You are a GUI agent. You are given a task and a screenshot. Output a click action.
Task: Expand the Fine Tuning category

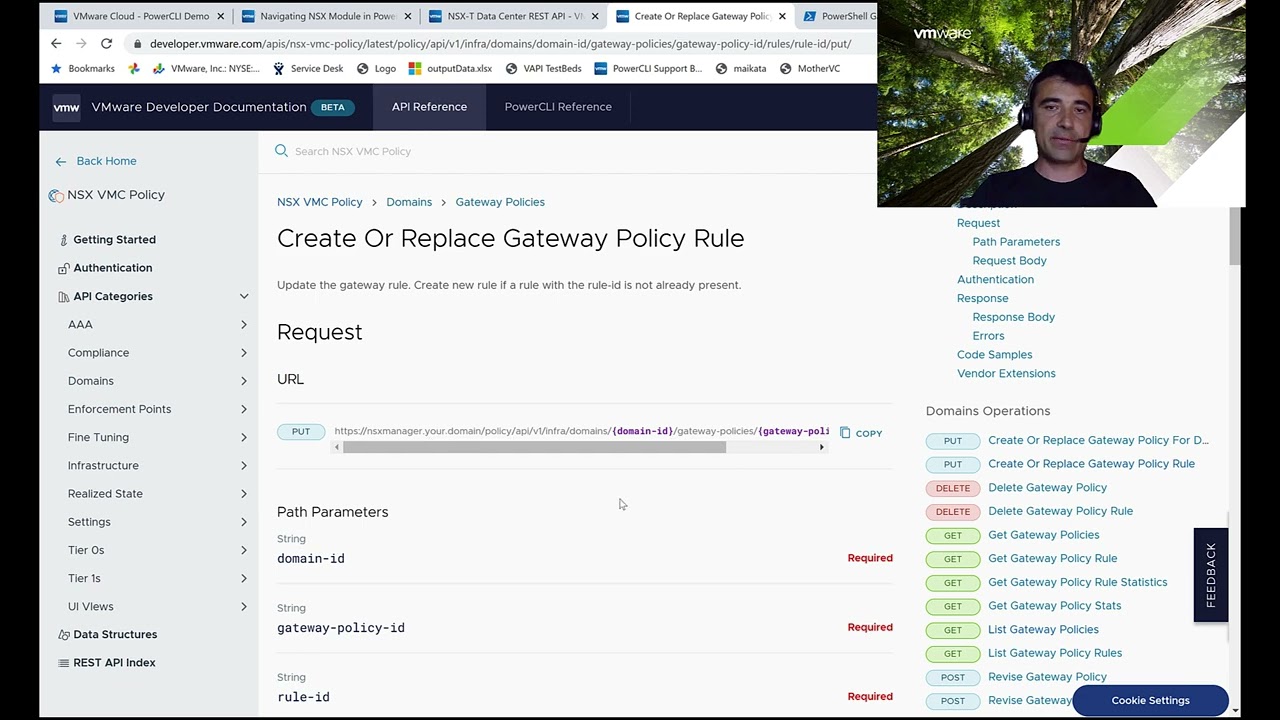[x=244, y=437]
